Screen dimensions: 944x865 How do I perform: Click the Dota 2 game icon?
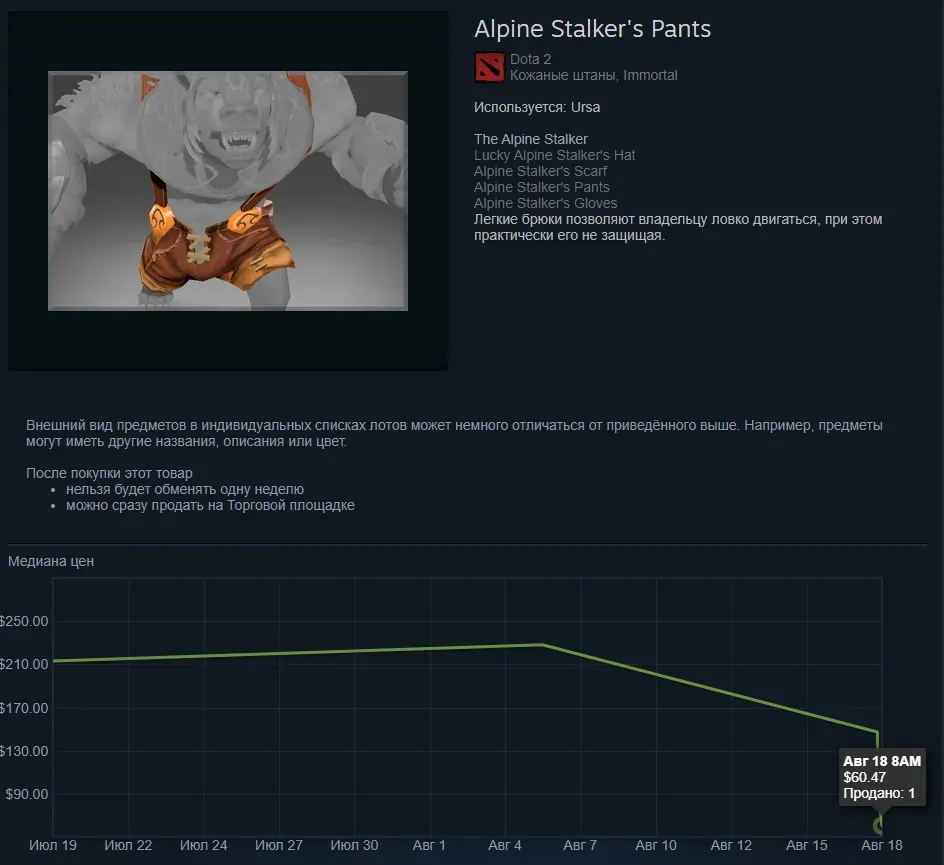pyautogui.click(x=489, y=67)
